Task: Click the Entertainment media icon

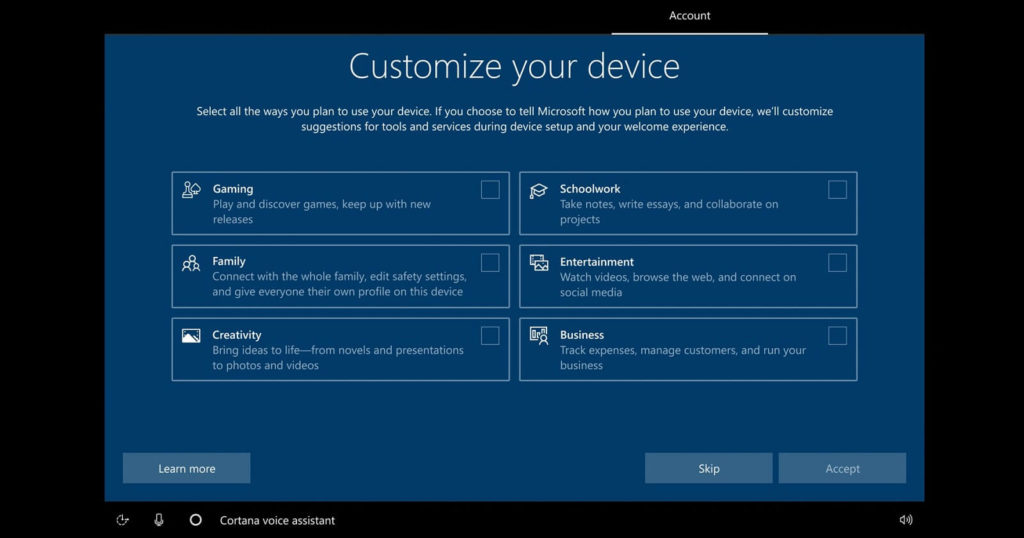Action: coord(539,263)
